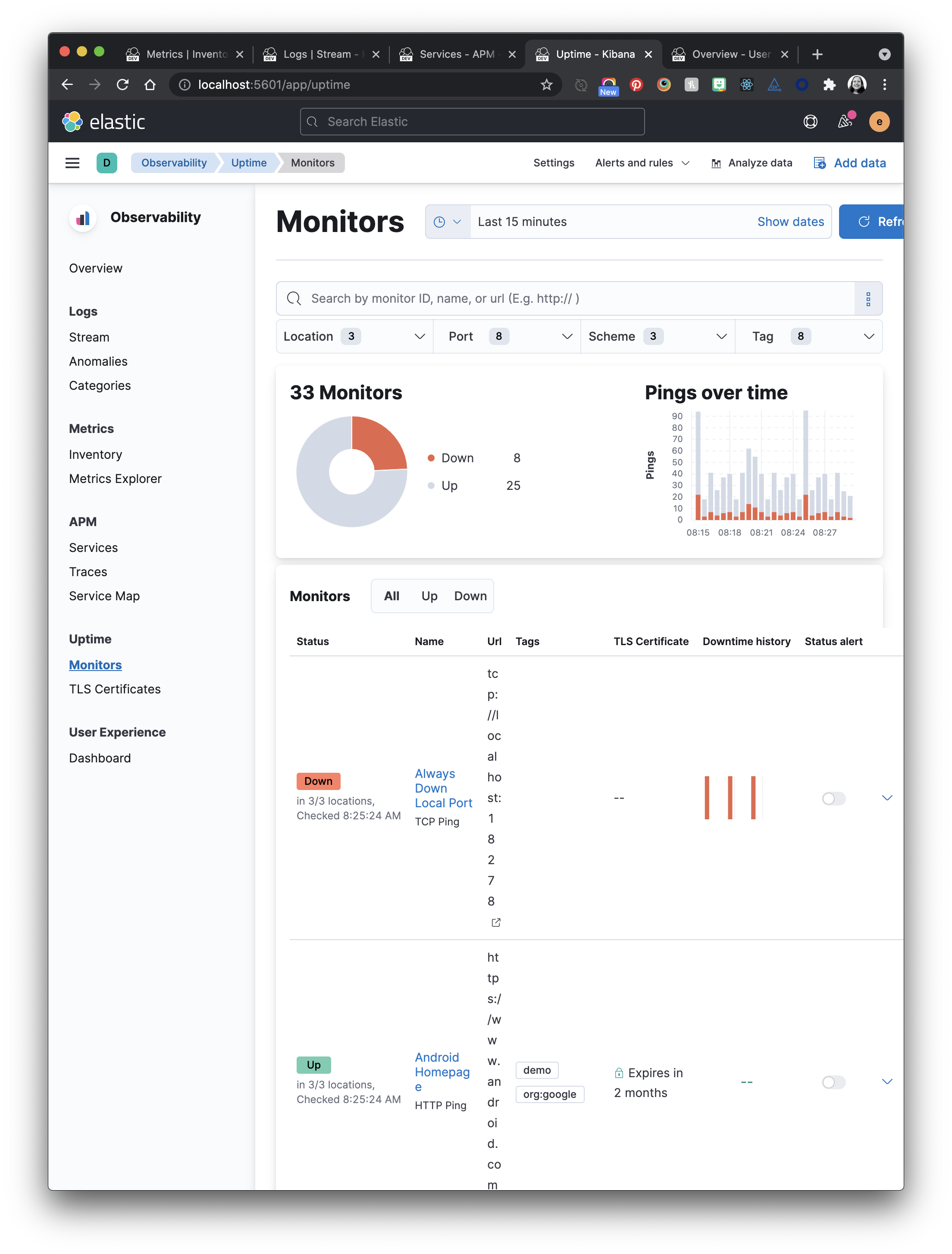952x1254 pixels.
Task: Open external link icon for tcp://localhost URL
Action: [496, 922]
